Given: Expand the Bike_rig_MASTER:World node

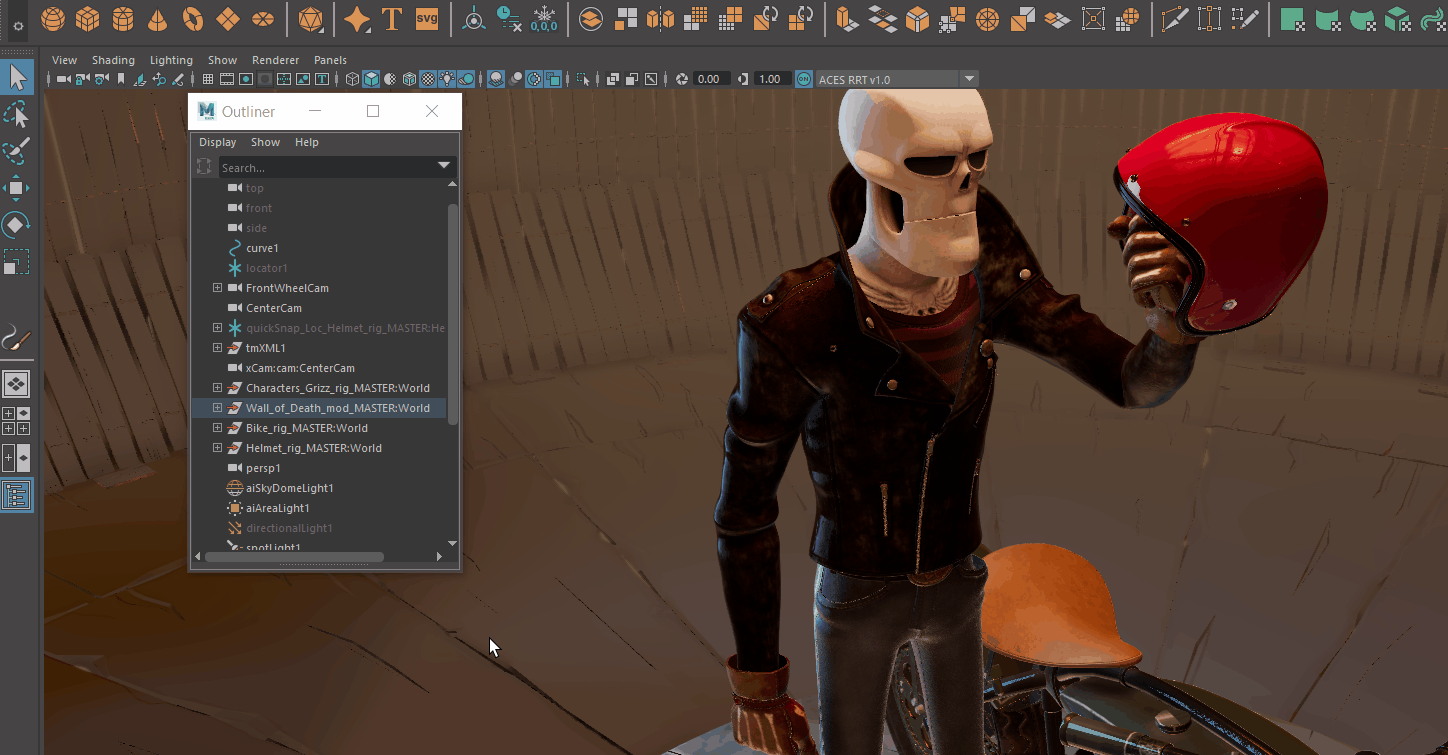Looking at the screenshot, I should pos(218,428).
